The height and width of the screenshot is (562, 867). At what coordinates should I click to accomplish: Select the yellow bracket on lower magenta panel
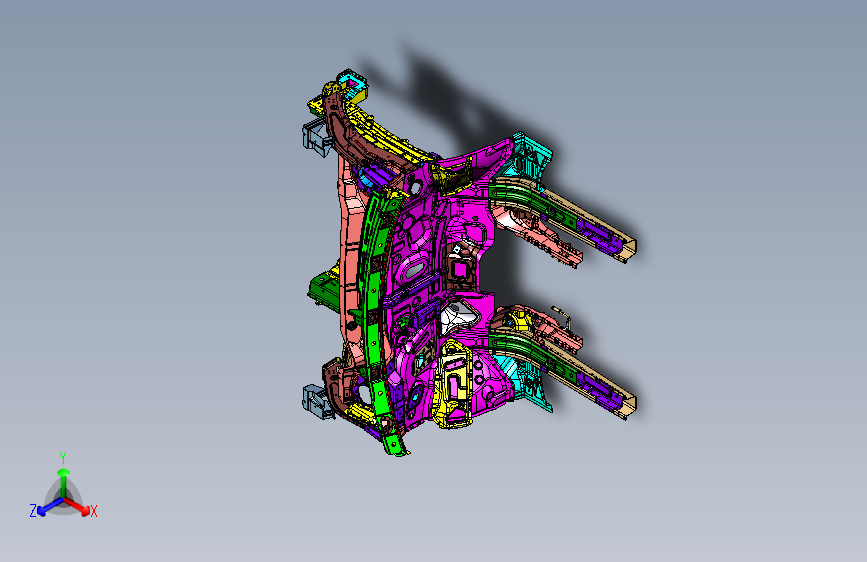[453, 384]
